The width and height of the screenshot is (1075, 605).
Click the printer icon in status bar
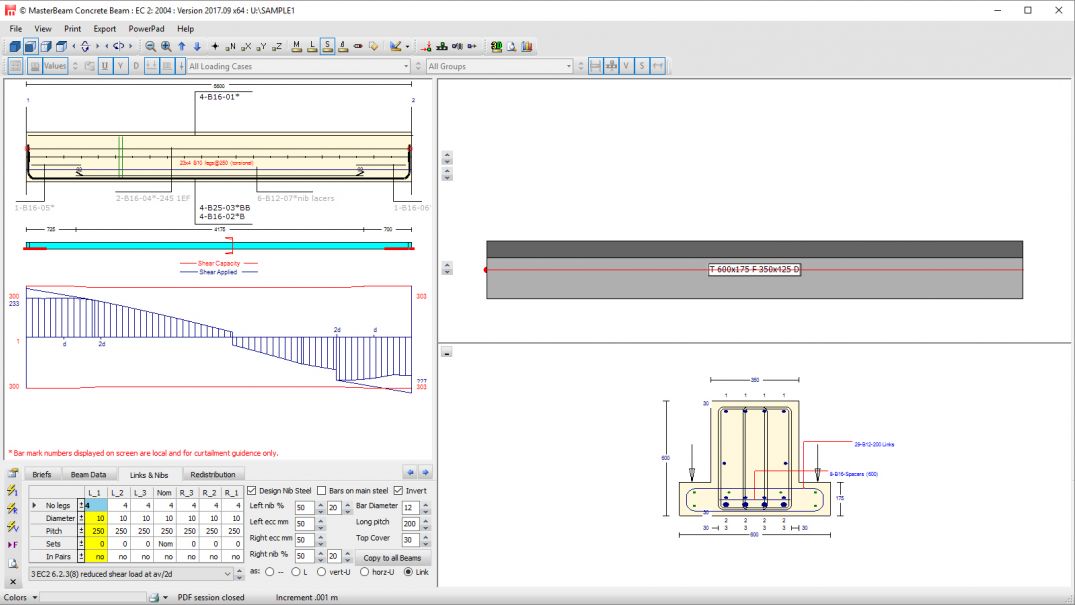point(154,597)
